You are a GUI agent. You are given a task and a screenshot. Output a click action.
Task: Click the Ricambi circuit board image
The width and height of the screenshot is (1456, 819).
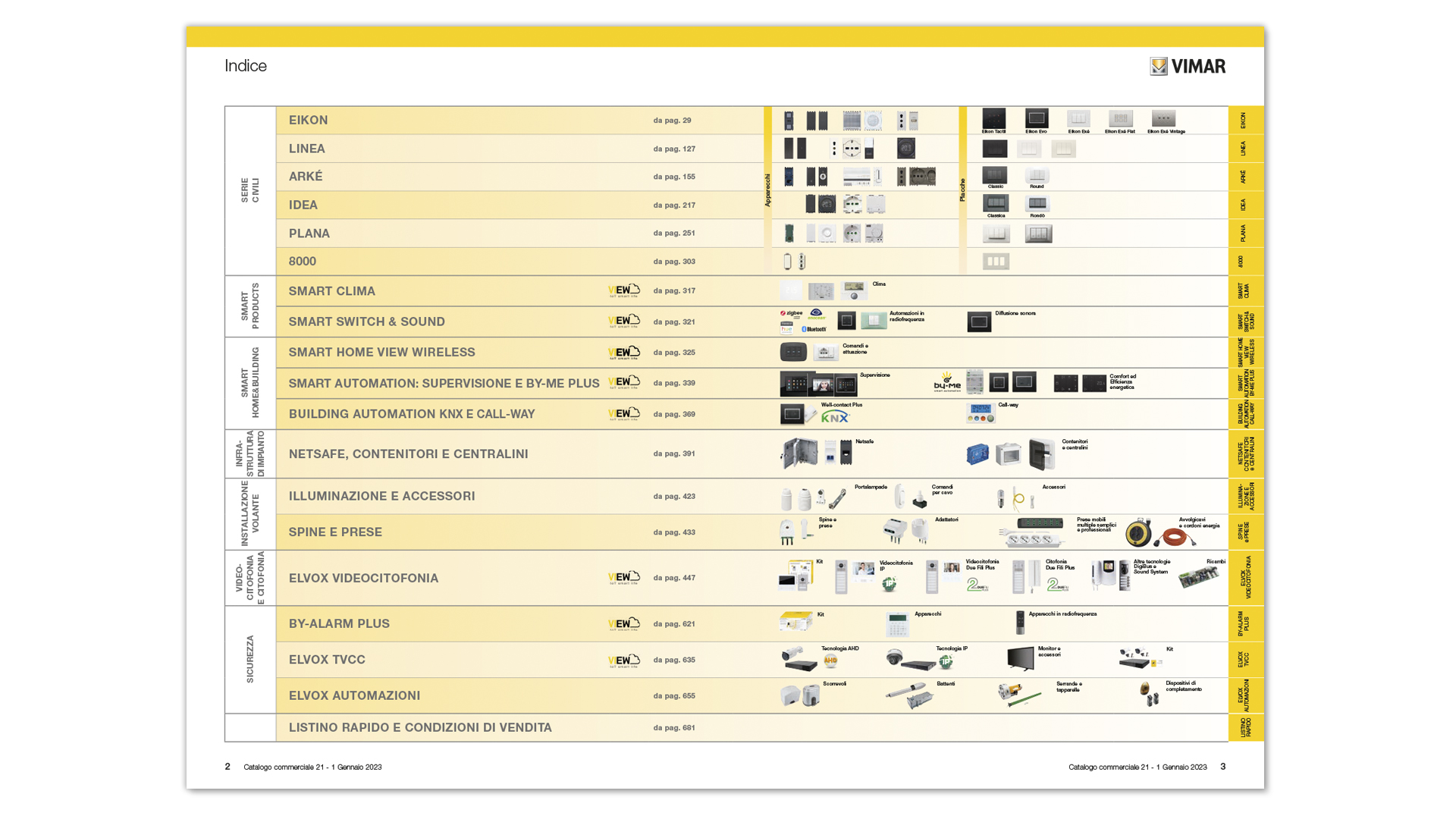point(1199,577)
